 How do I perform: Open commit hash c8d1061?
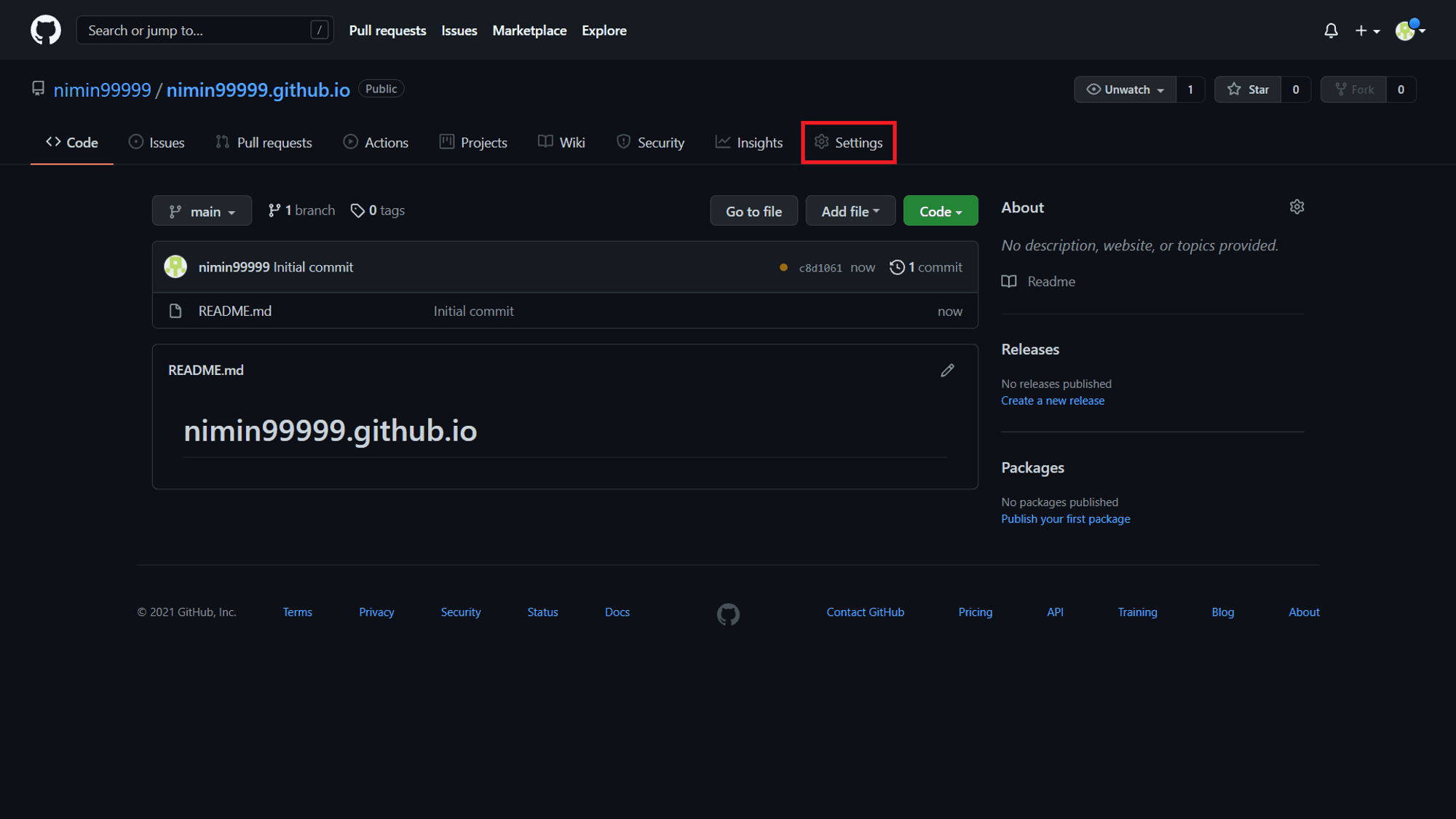820,268
